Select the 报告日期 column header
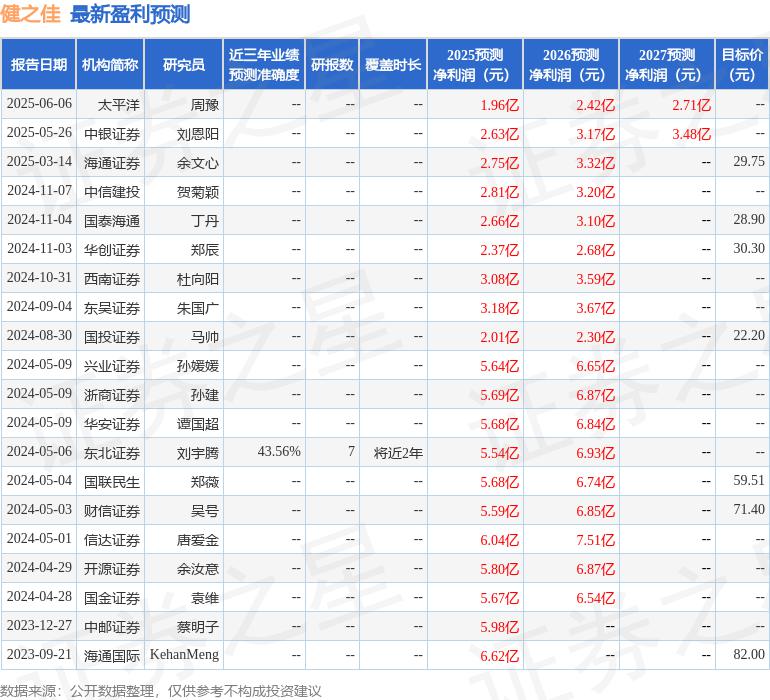 [38, 64]
